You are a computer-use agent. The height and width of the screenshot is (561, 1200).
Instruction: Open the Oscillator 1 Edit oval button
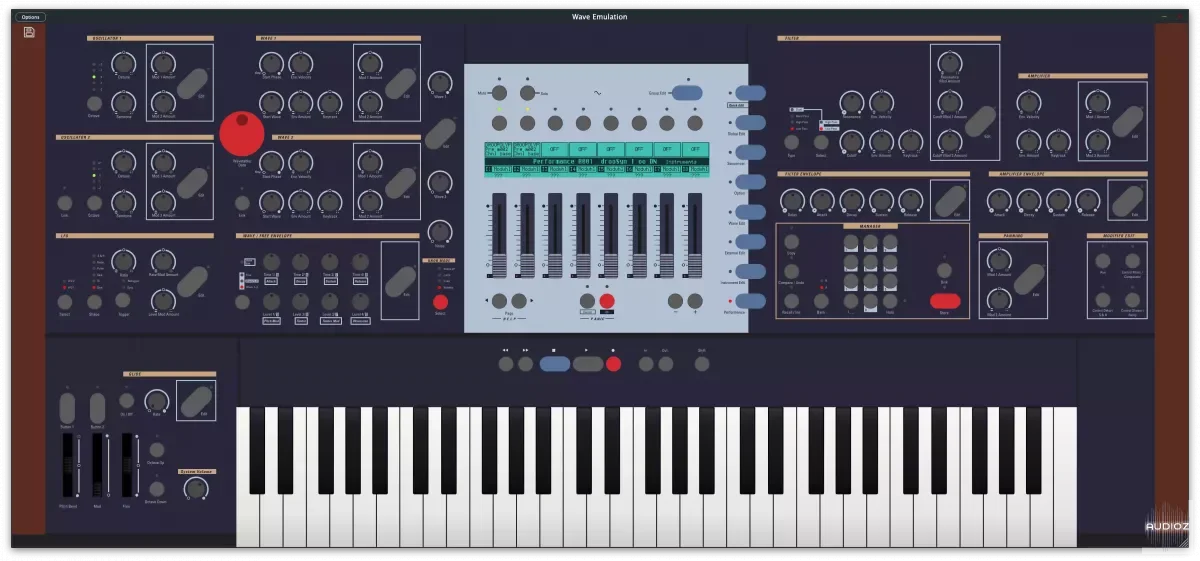(192, 83)
